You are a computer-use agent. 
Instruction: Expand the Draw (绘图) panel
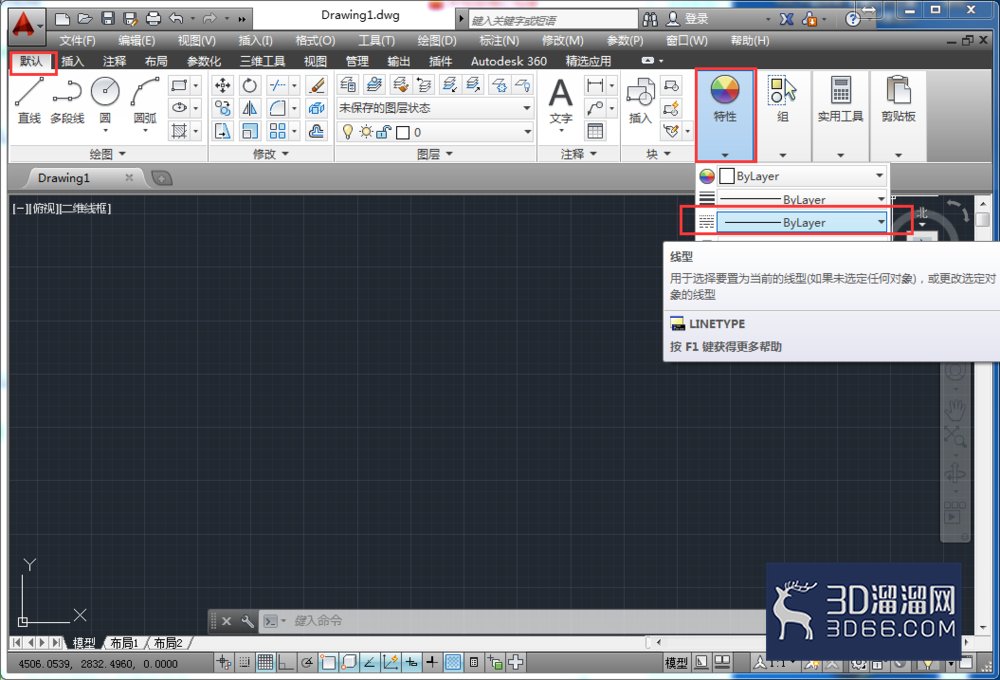point(107,154)
